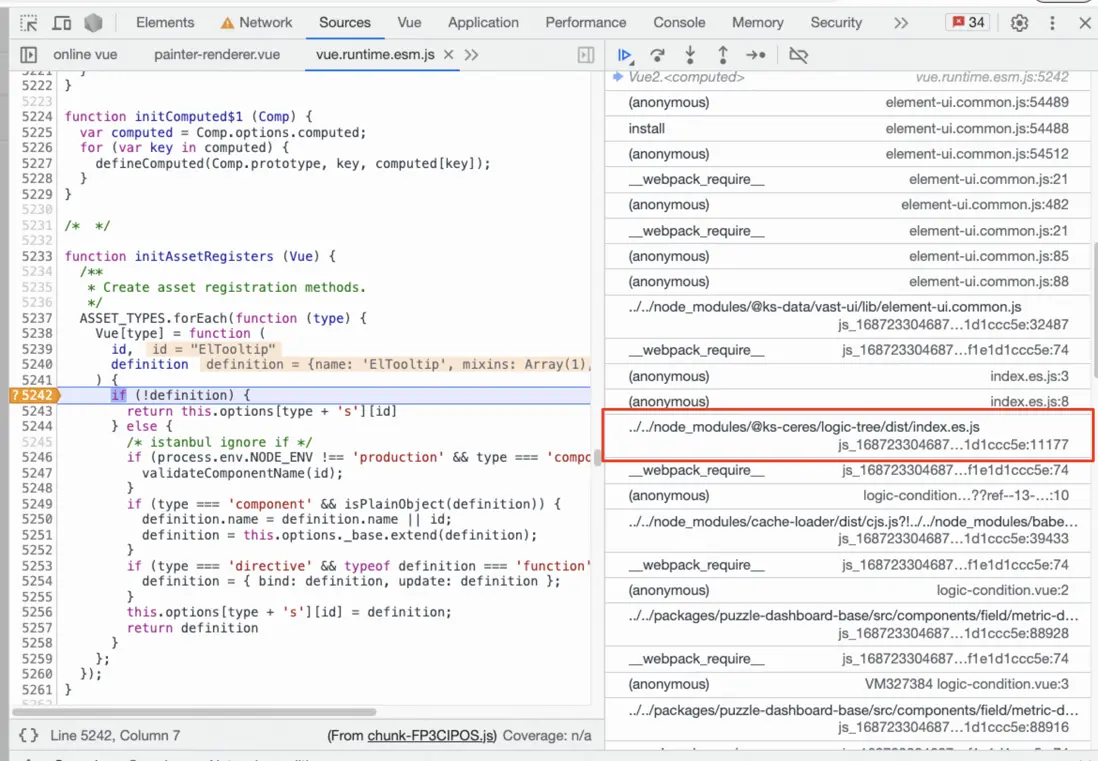Open the DevTools kebab menu

point(1052,23)
